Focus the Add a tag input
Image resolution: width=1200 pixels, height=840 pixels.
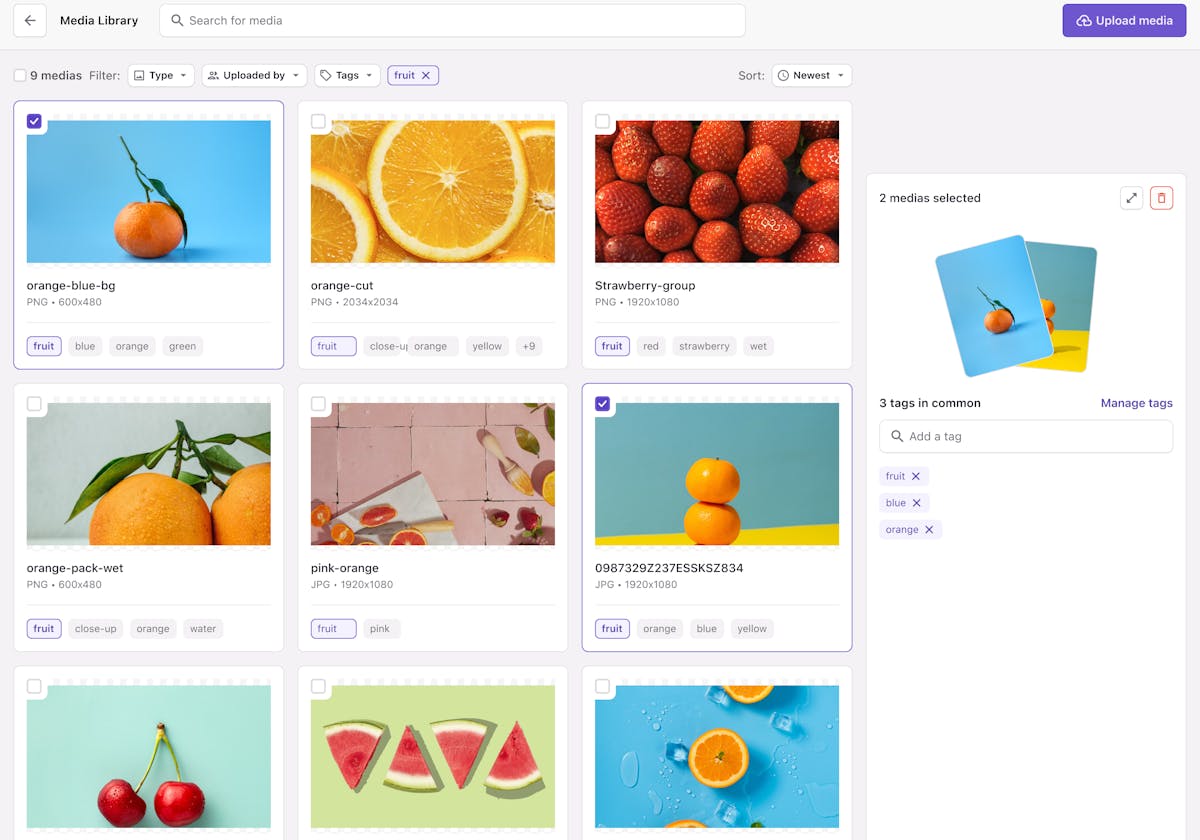[x=1026, y=436]
